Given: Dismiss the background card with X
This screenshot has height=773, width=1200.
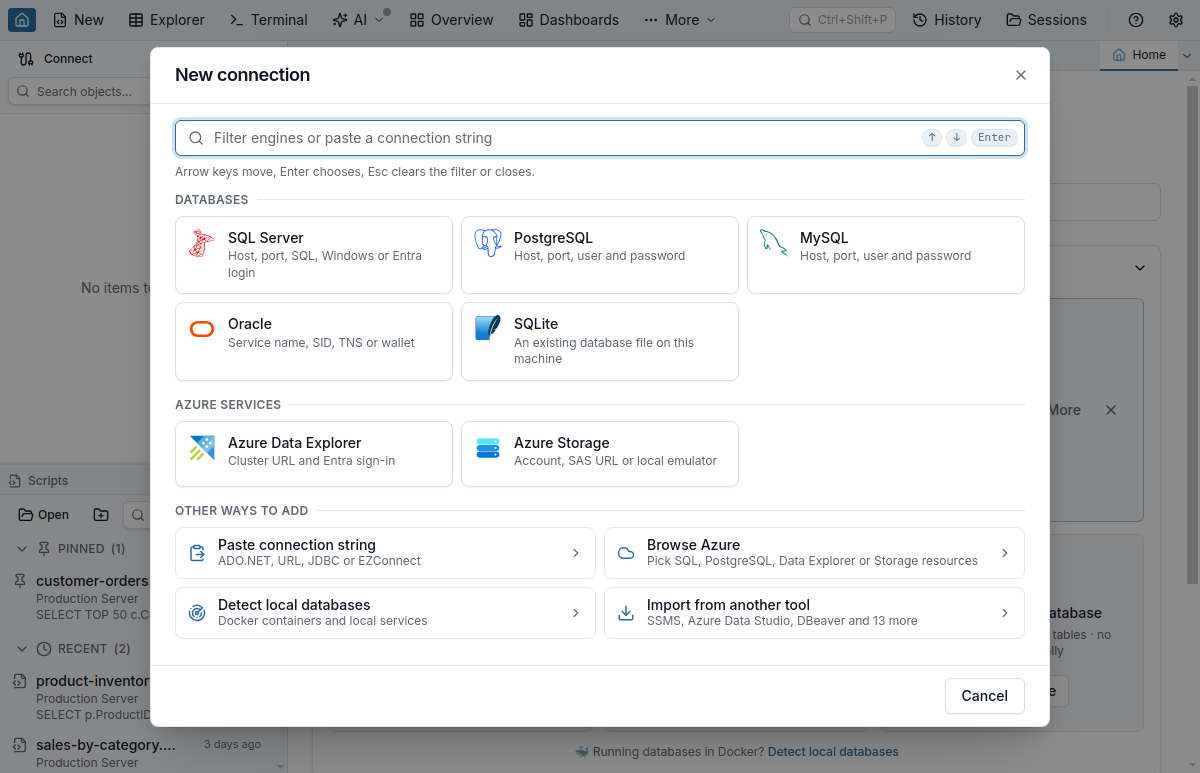Looking at the screenshot, I should [x=1111, y=410].
